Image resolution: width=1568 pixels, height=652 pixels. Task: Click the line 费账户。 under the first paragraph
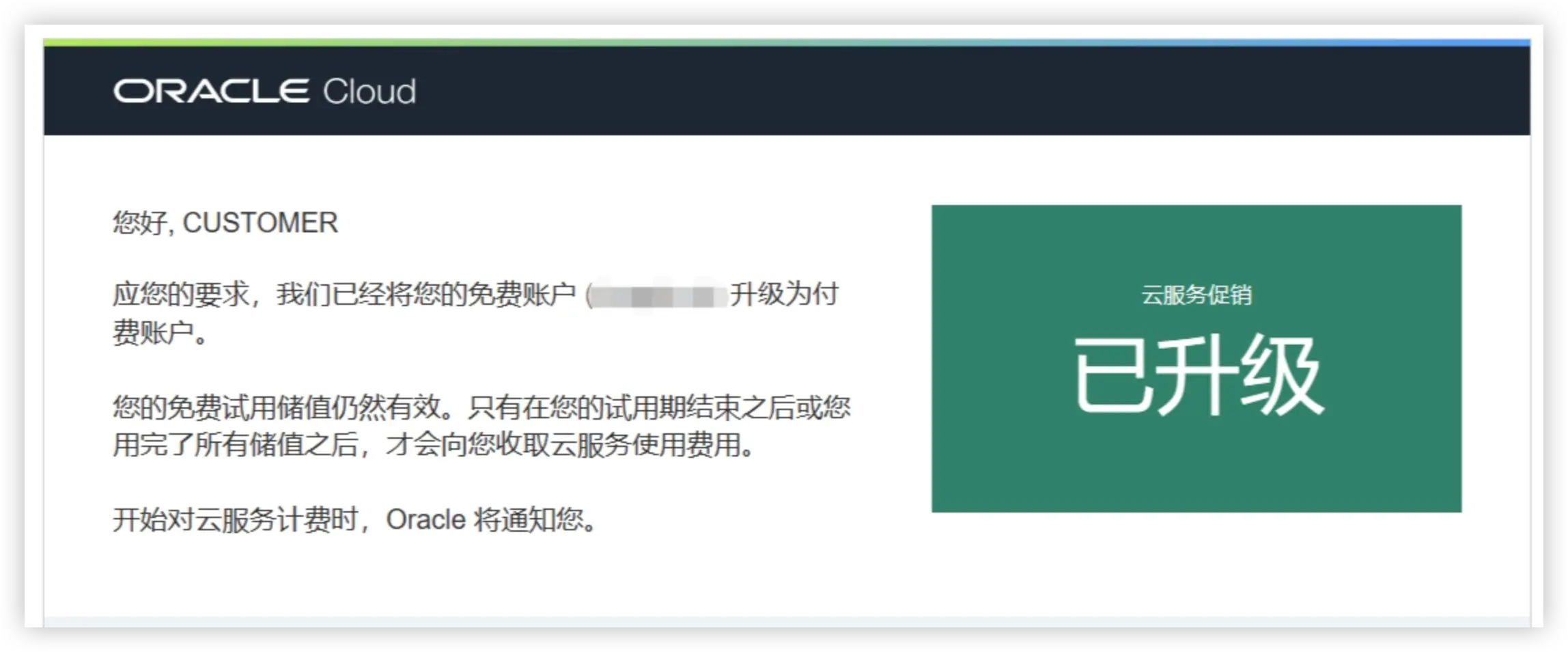coord(160,333)
